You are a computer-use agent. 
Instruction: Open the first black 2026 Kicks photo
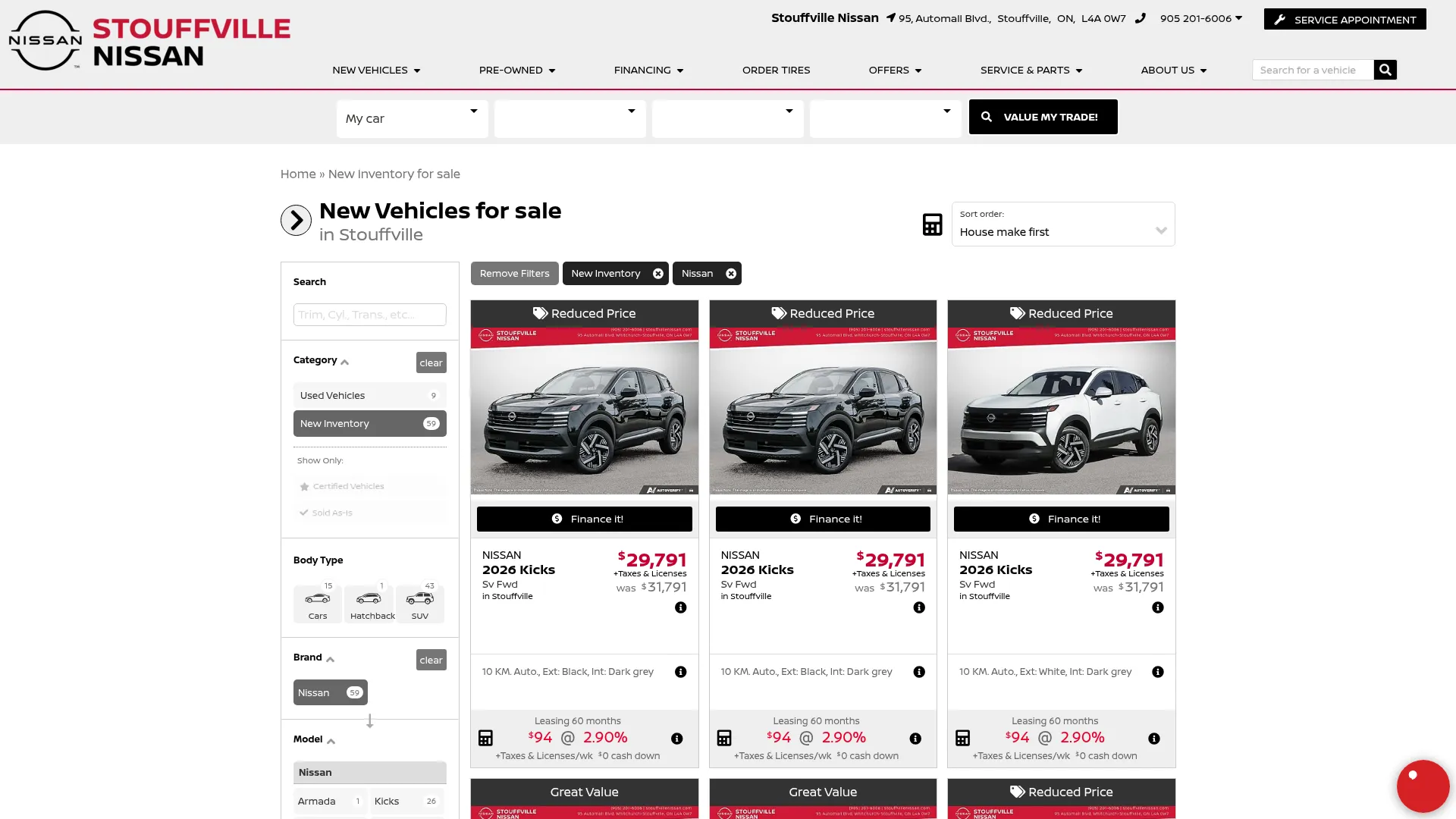(584, 411)
